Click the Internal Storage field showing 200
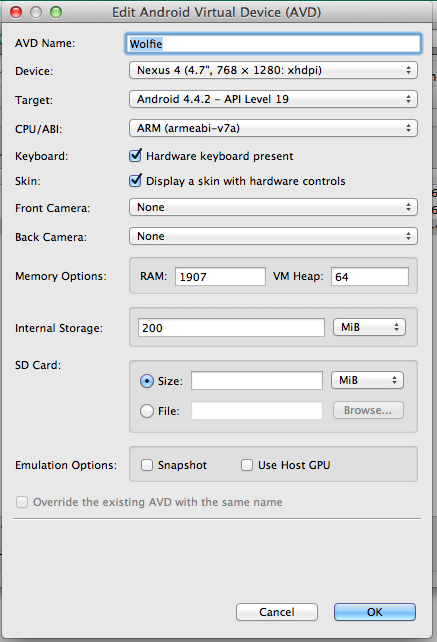The height and width of the screenshot is (642, 437). (x=231, y=328)
